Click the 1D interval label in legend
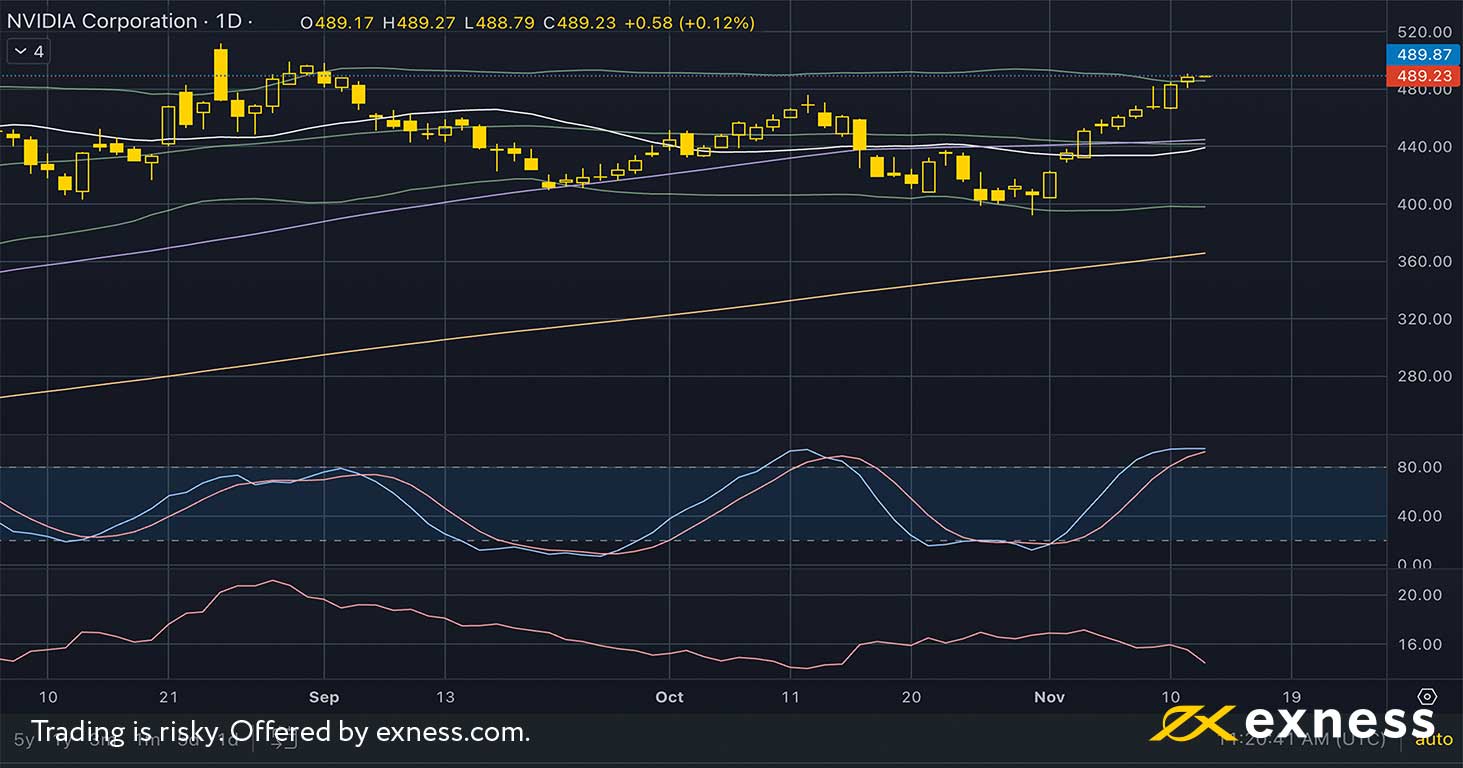The width and height of the screenshot is (1463, 768). point(228,21)
